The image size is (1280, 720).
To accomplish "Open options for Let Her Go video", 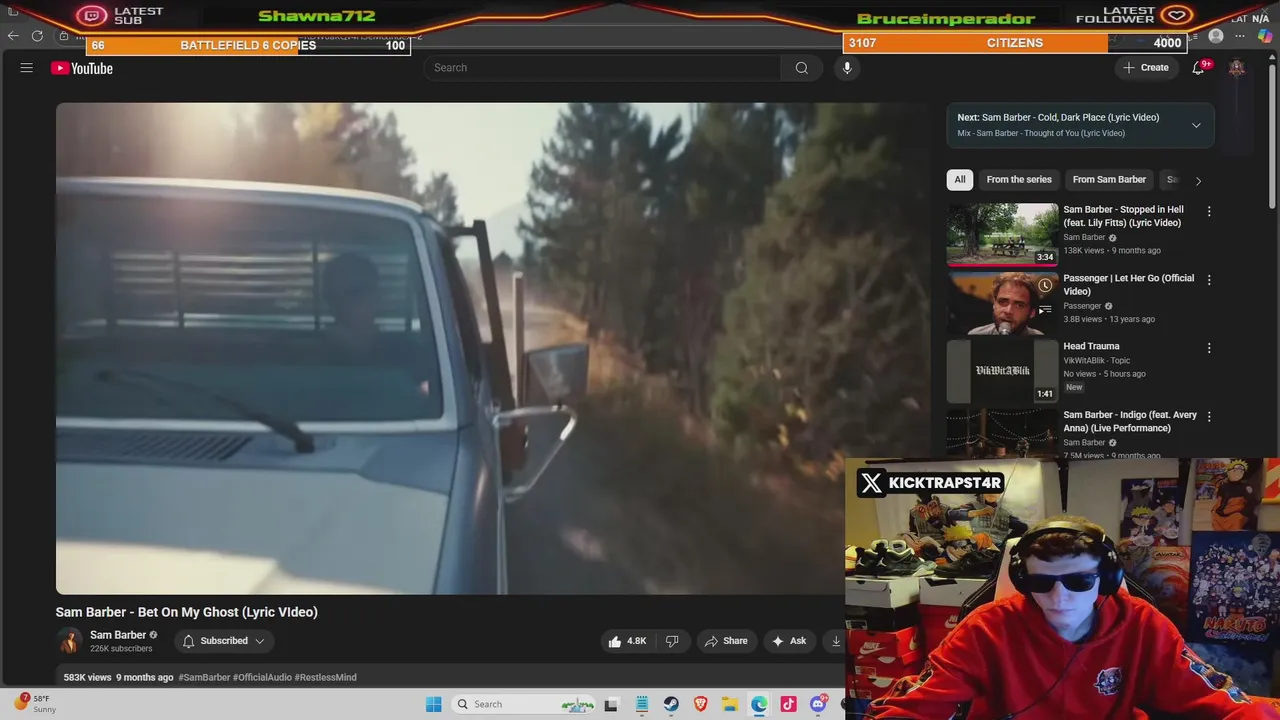I will coord(1209,280).
